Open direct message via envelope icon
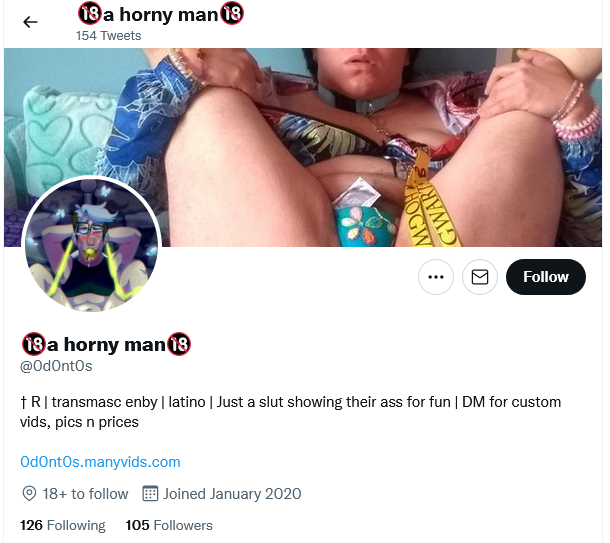Viewport: 610px width, 543px height. coord(480,277)
